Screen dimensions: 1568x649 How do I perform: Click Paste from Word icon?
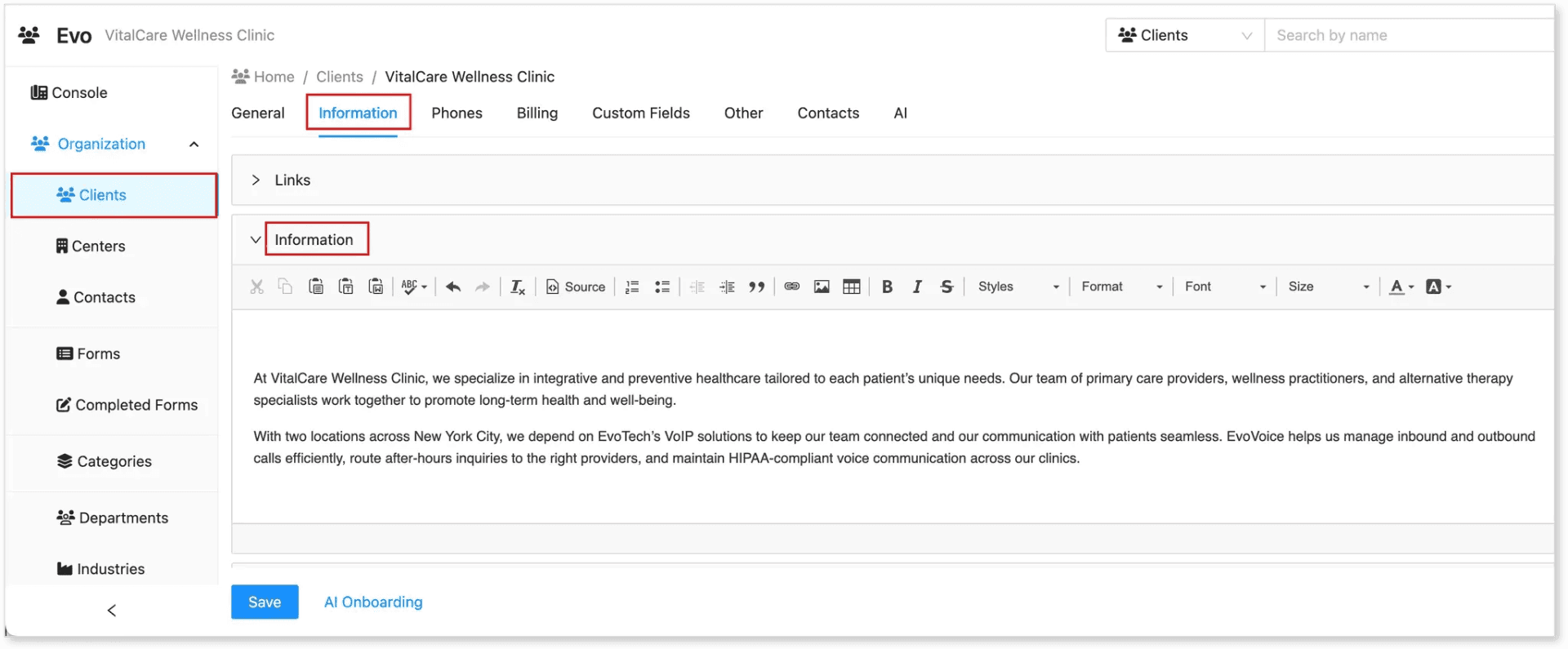tap(376, 287)
